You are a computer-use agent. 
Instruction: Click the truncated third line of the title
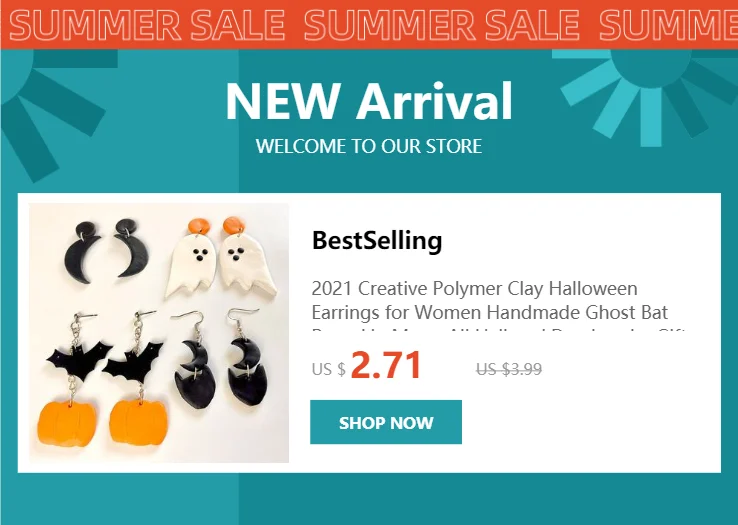click(x=498, y=330)
